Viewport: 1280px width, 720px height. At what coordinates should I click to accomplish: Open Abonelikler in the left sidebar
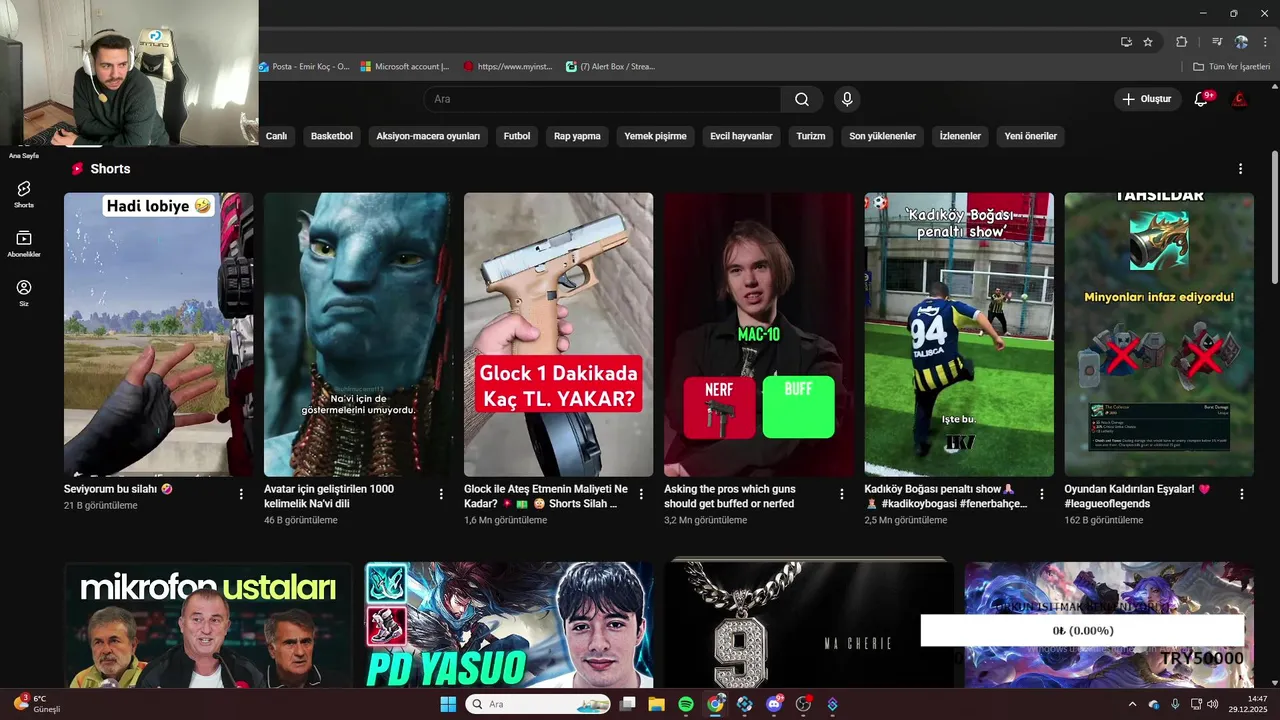[23, 244]
